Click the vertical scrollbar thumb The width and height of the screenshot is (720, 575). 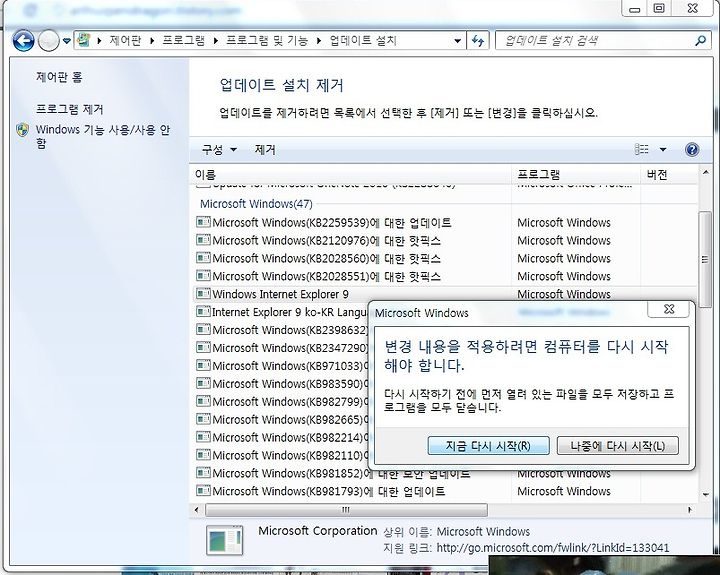[x=705, y=259]
